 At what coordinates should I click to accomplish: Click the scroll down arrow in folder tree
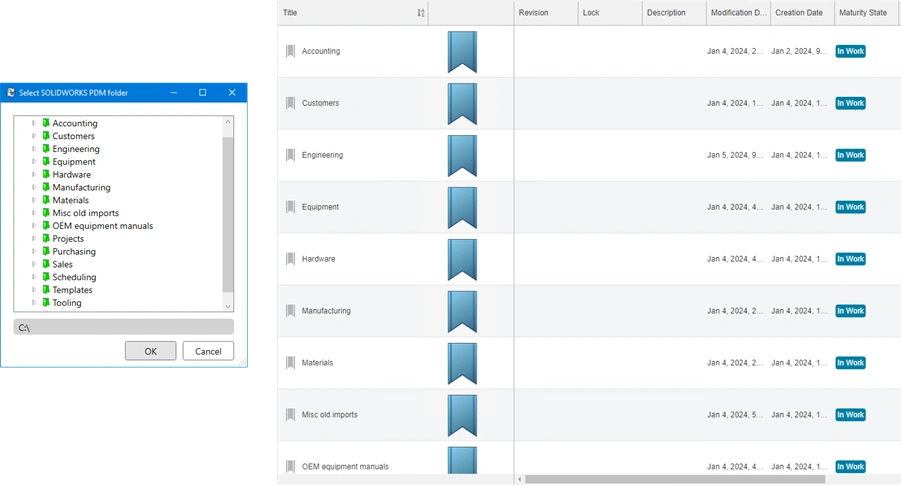[228, 306]
